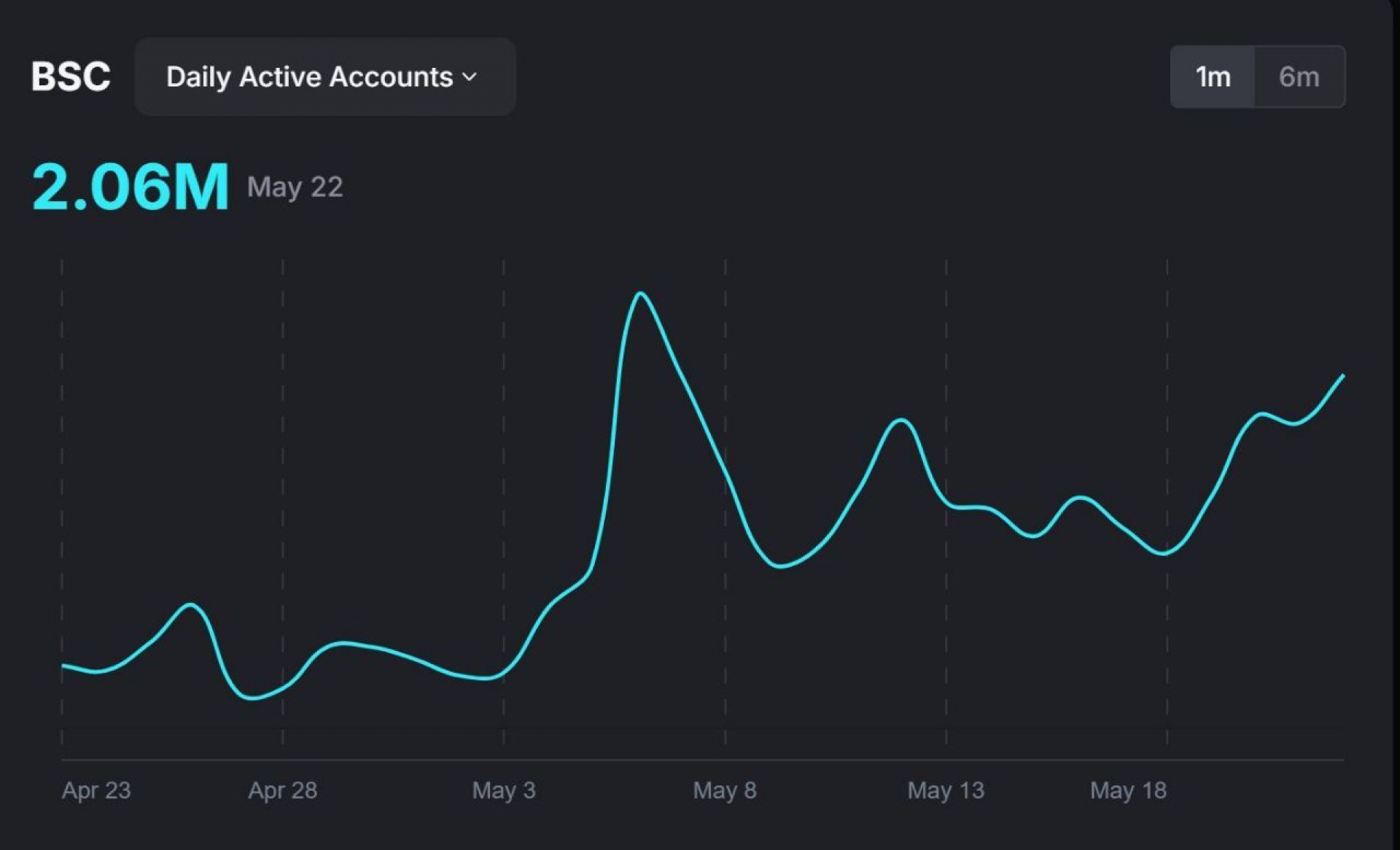Click the Apr 23 axis label
The image size is (1400, 850).
96,790
